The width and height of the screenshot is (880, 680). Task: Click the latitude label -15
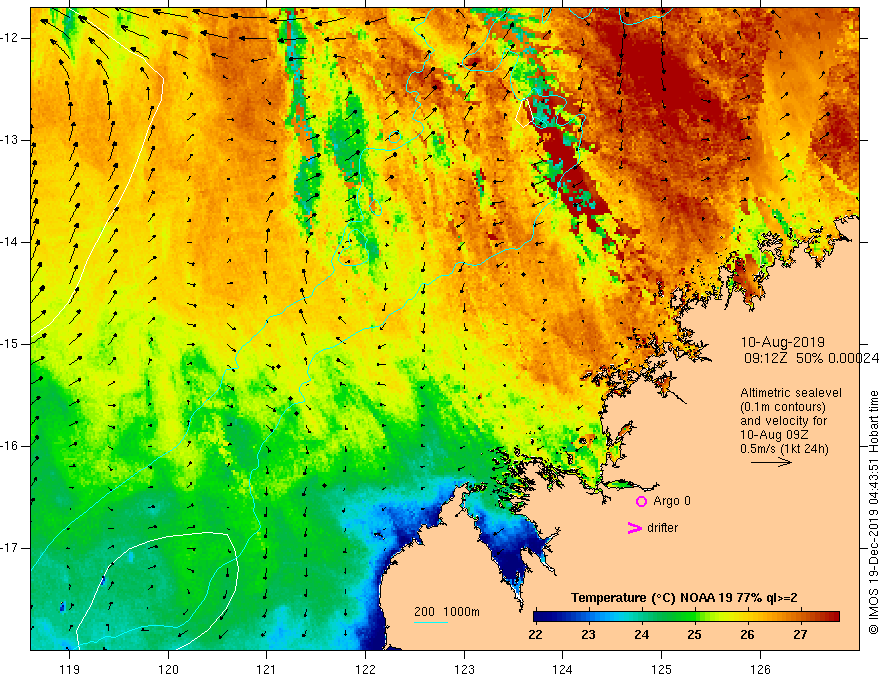point(10,344)
